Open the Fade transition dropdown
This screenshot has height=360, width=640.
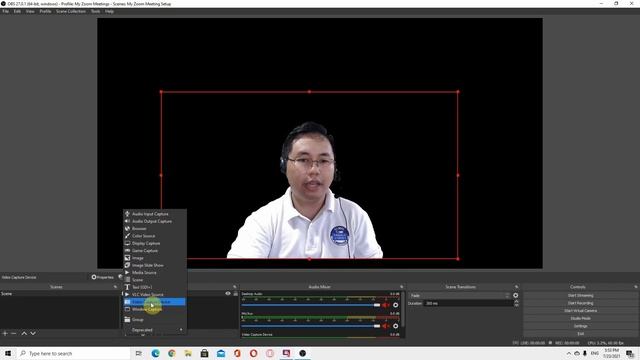(460, 296)
